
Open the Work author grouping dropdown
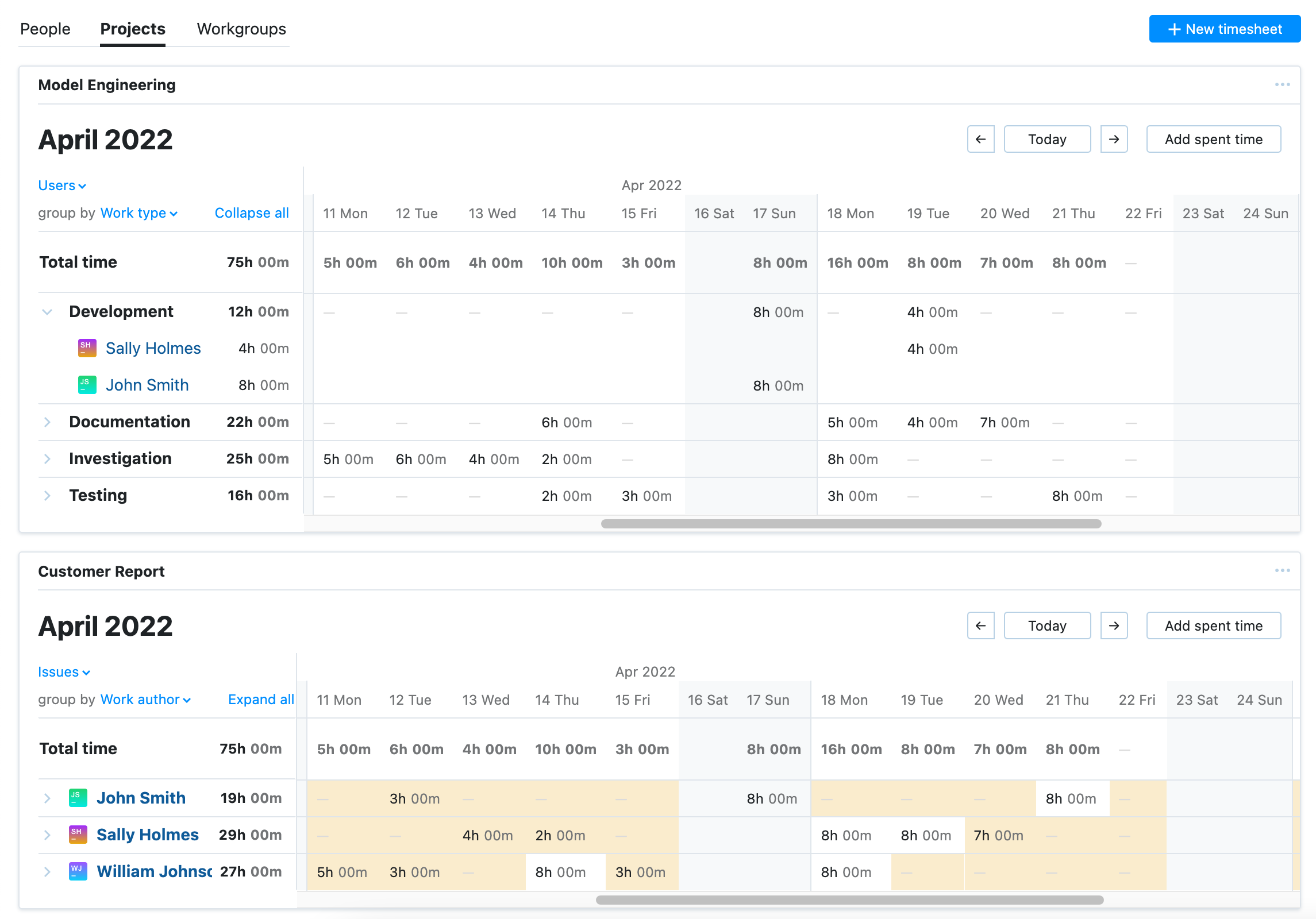[x=145, y=700]
